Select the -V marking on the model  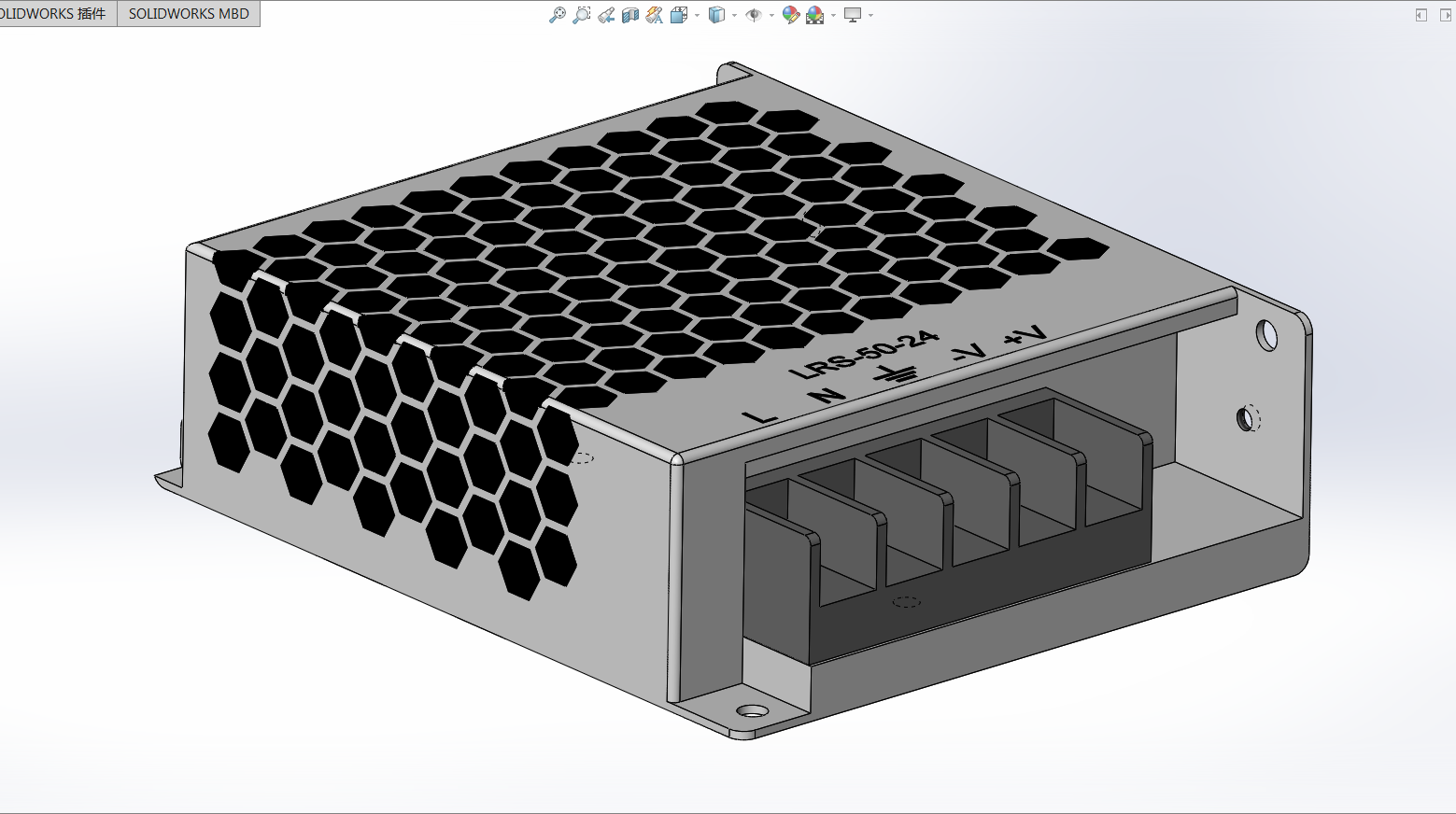pos(968,351)
